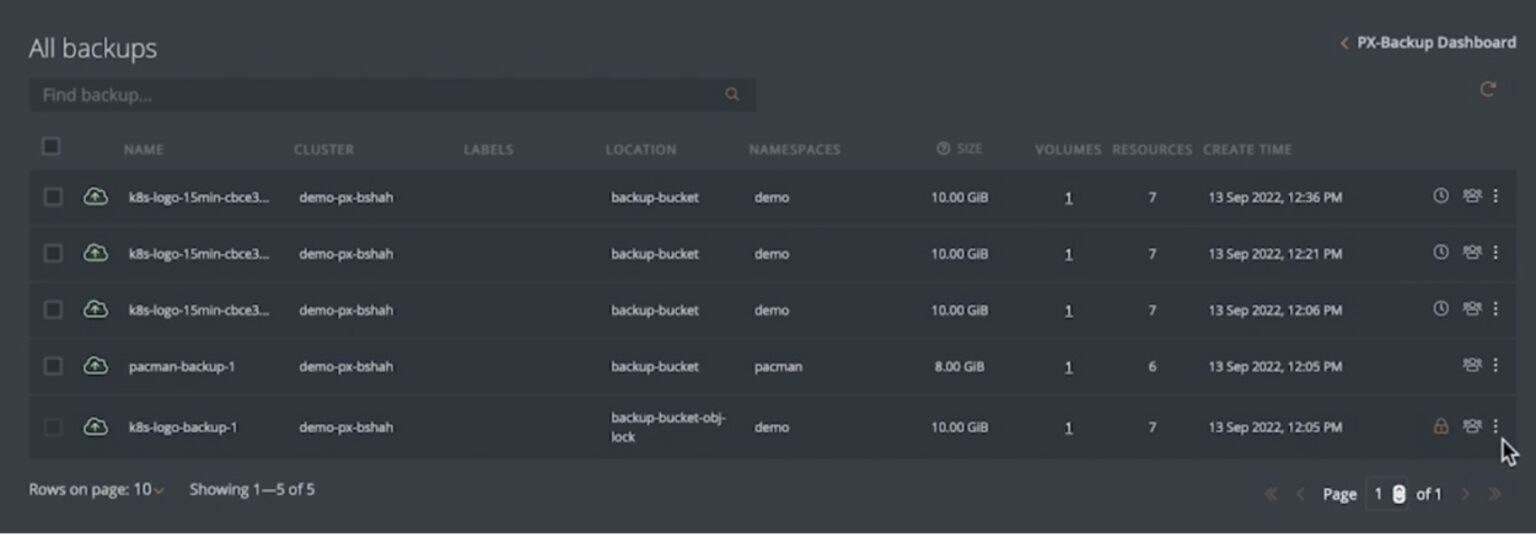Click the refresh icon above the table
This screenshot has width=1536, height=535.
tap(1488, 90)
